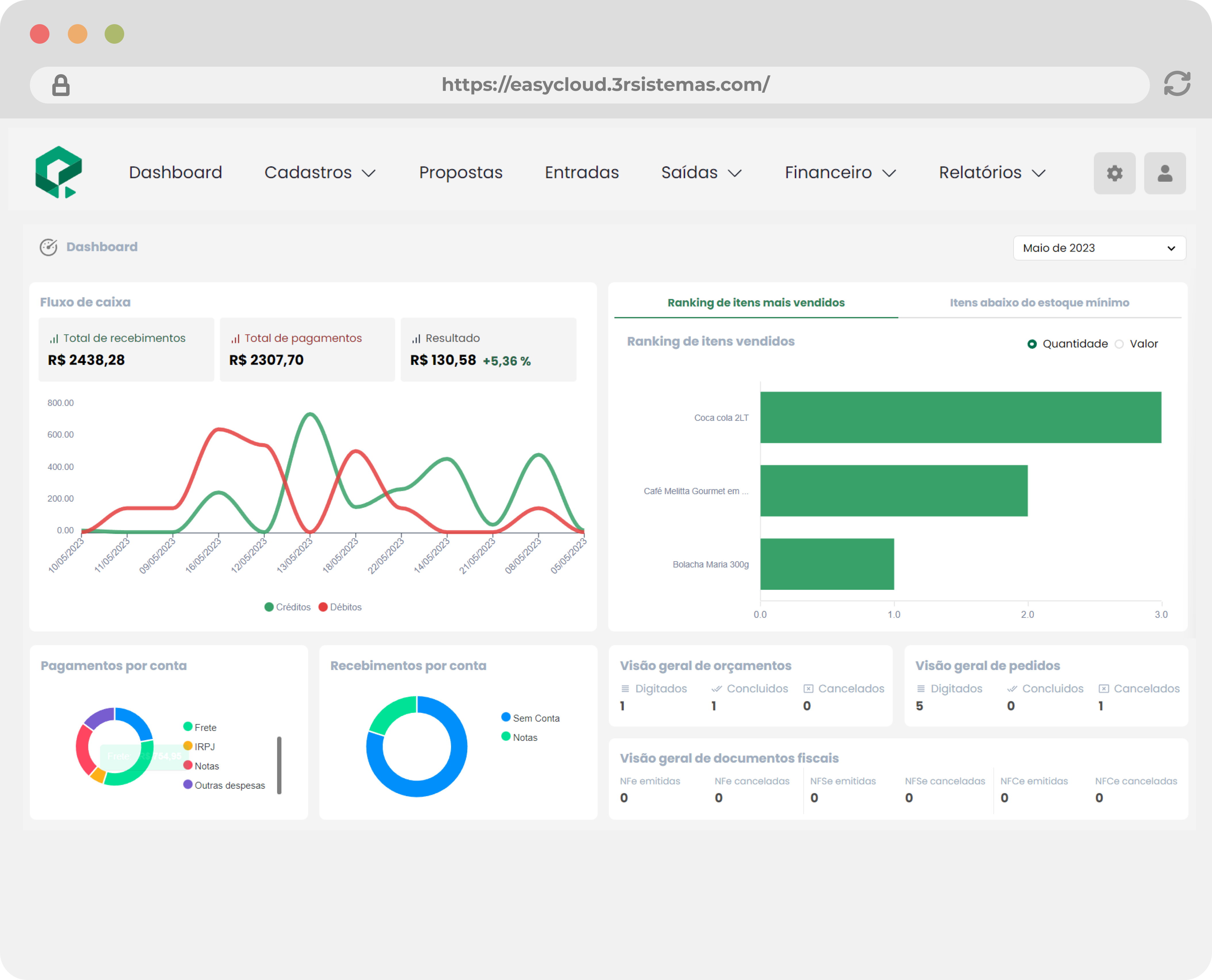Viewport: 1212px width, 980px height.
Task: Click the 13/05/2023 axis date label
Action: [295, 556]
